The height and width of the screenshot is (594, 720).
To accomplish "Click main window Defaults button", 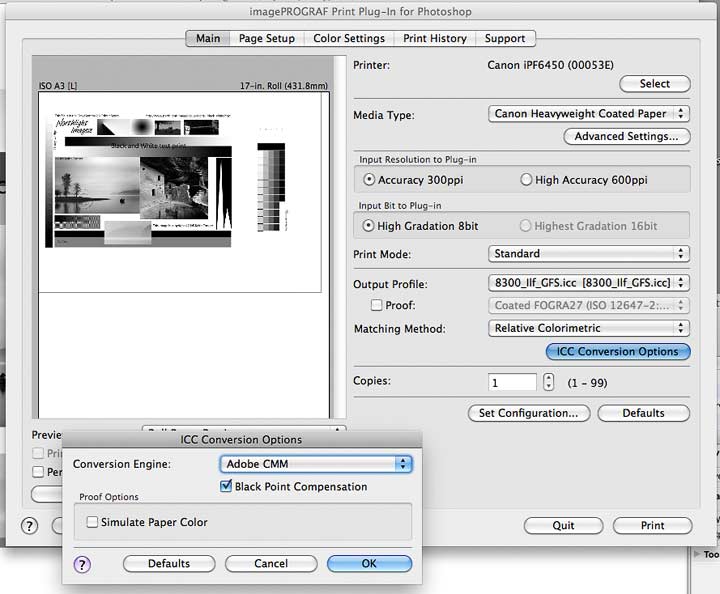I will (x=643, y=413).
